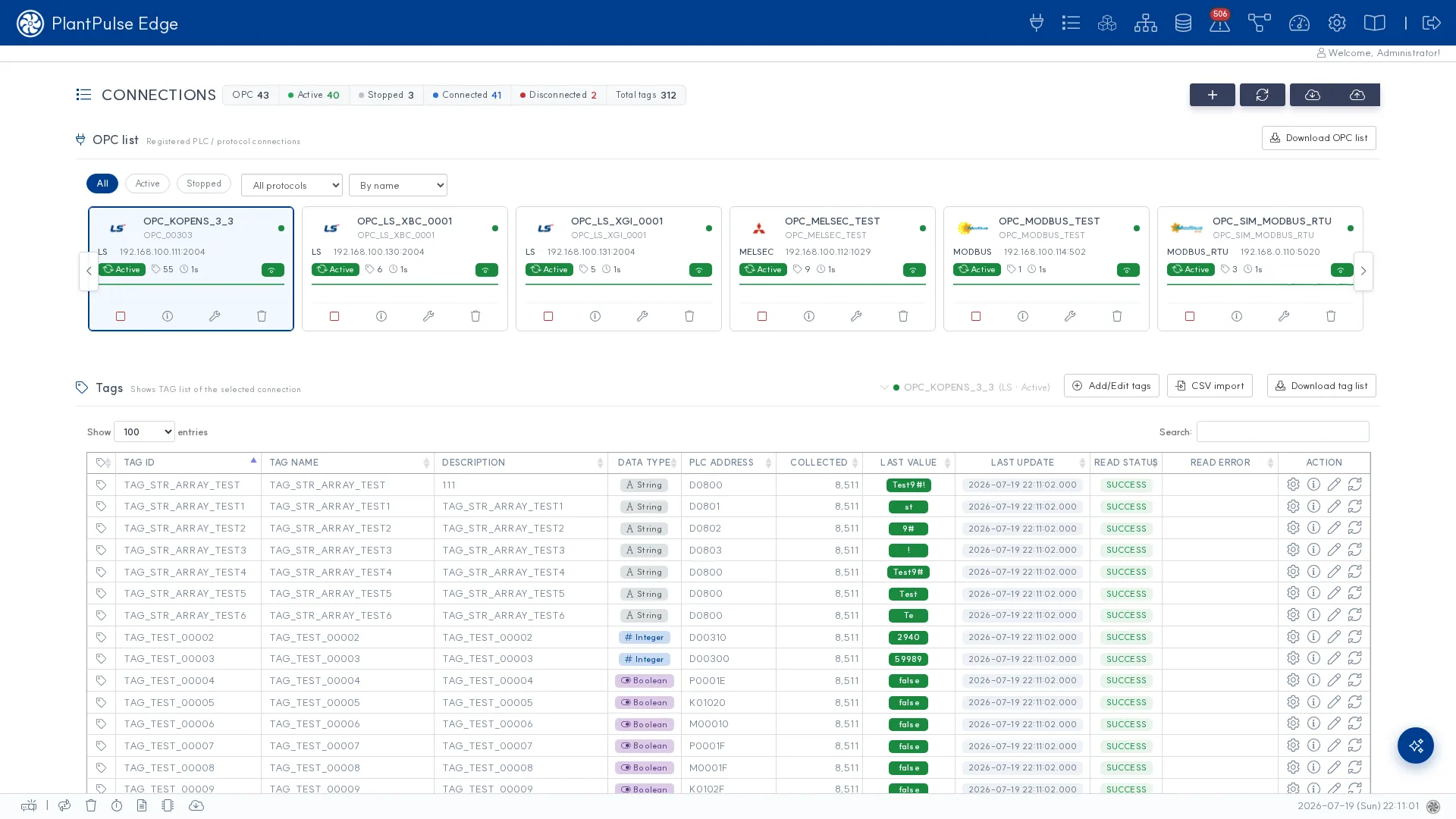Viewport: 1456px width, 819px height.
Task: Click Download tag list button
Action: (1321, 386)
